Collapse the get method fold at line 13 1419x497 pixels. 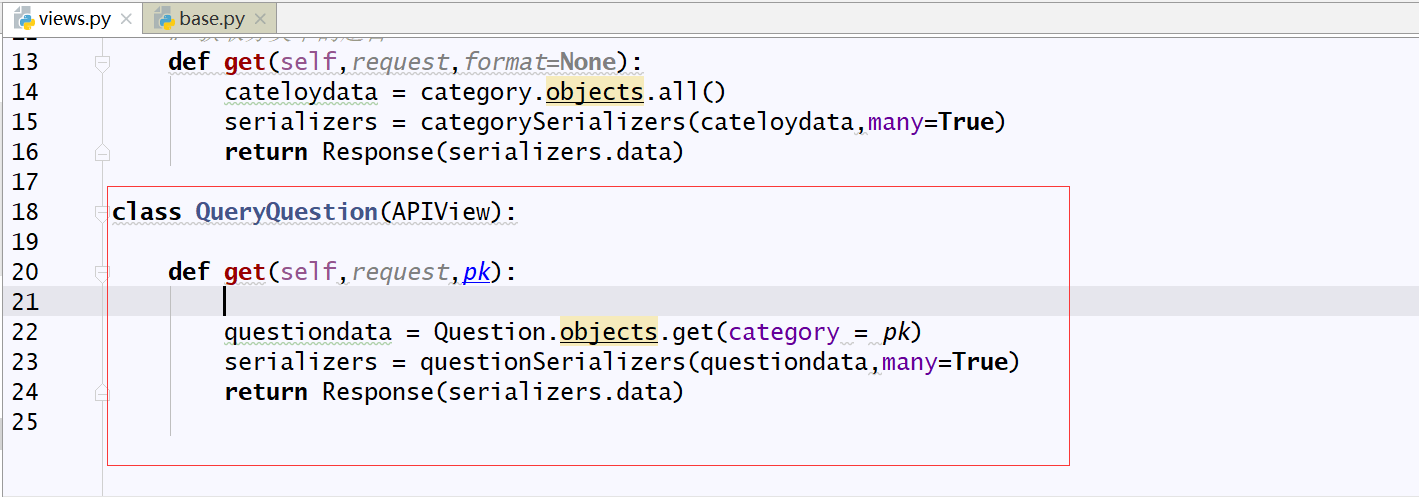[x=101, y=62]
